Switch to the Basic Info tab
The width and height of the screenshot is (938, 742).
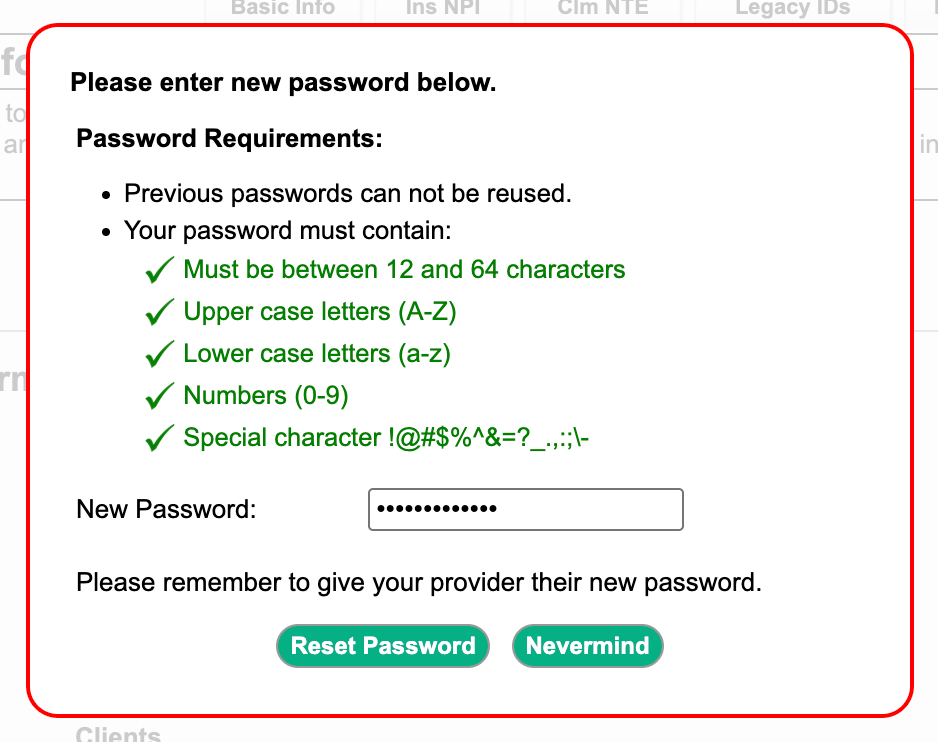click(282, 8)
